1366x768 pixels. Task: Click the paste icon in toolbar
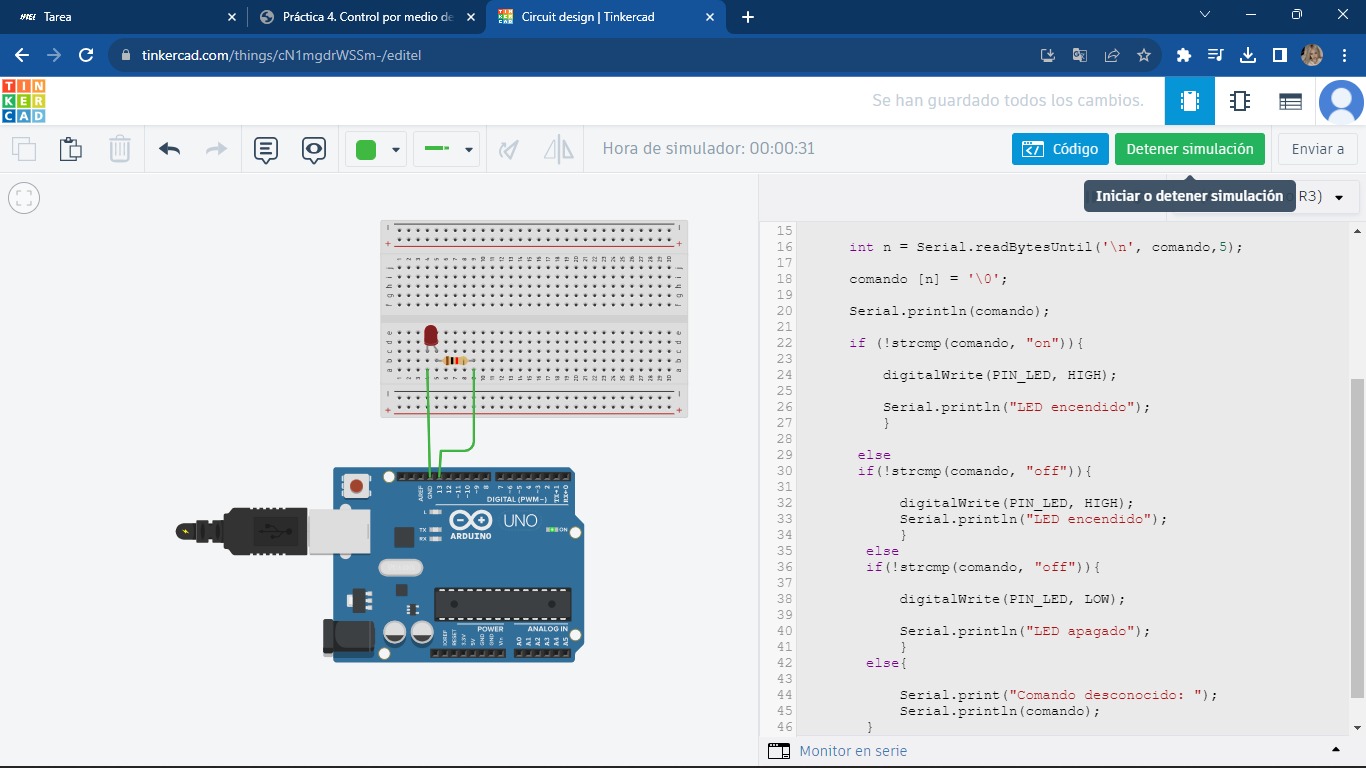(x=70, y=149)
